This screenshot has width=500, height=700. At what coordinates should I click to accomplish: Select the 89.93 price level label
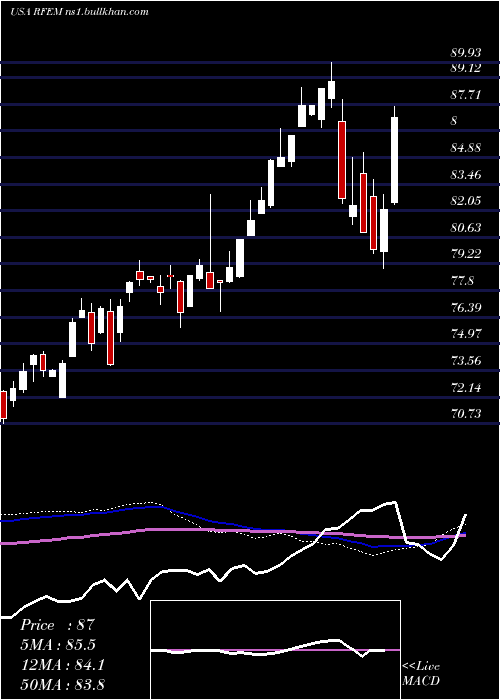click(x=466, y=53)
